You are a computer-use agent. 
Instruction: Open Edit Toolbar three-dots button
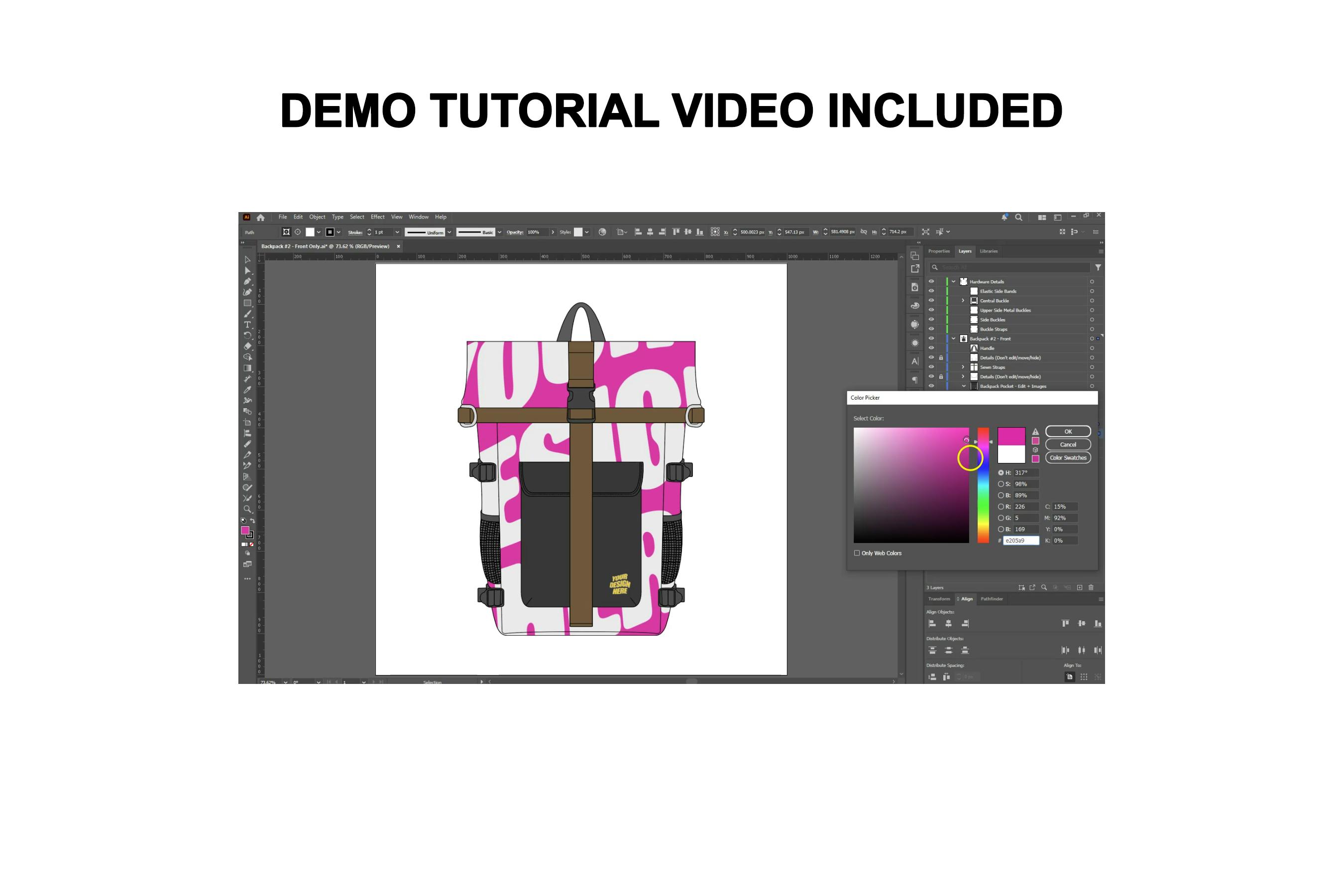[x=247, y=579]
